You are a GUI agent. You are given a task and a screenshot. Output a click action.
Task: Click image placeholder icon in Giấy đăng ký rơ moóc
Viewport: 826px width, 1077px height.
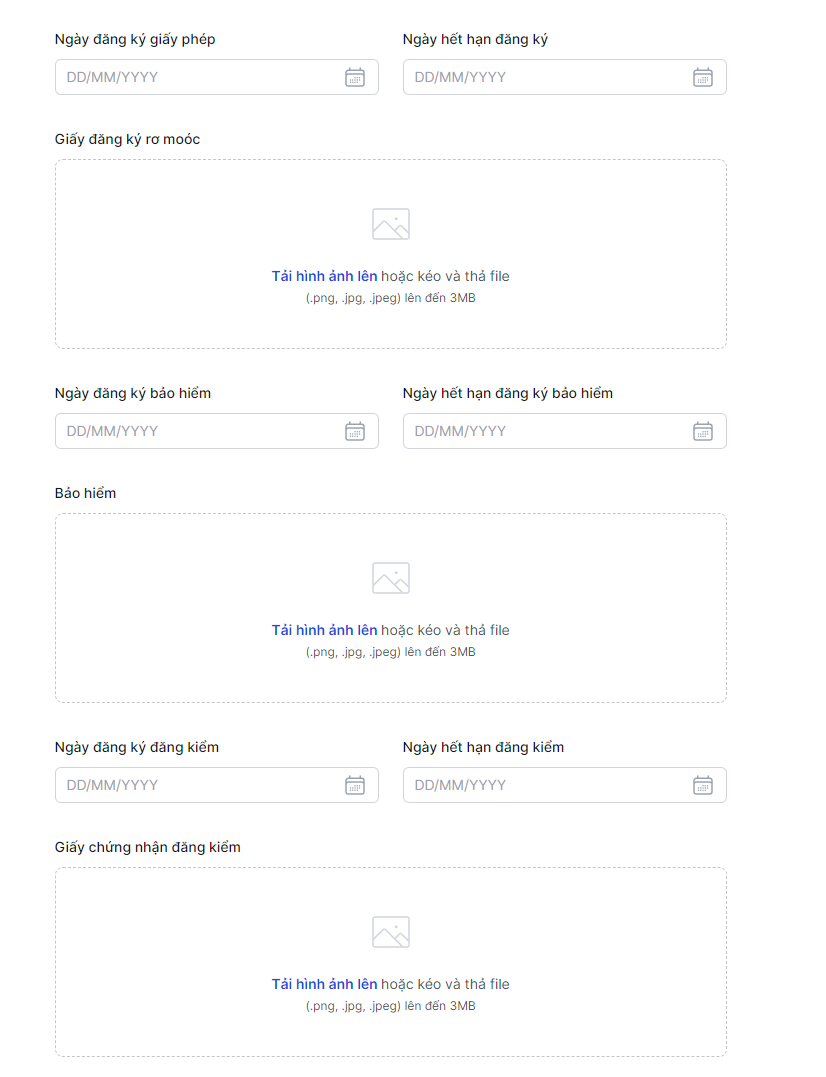tap(391, 224)
